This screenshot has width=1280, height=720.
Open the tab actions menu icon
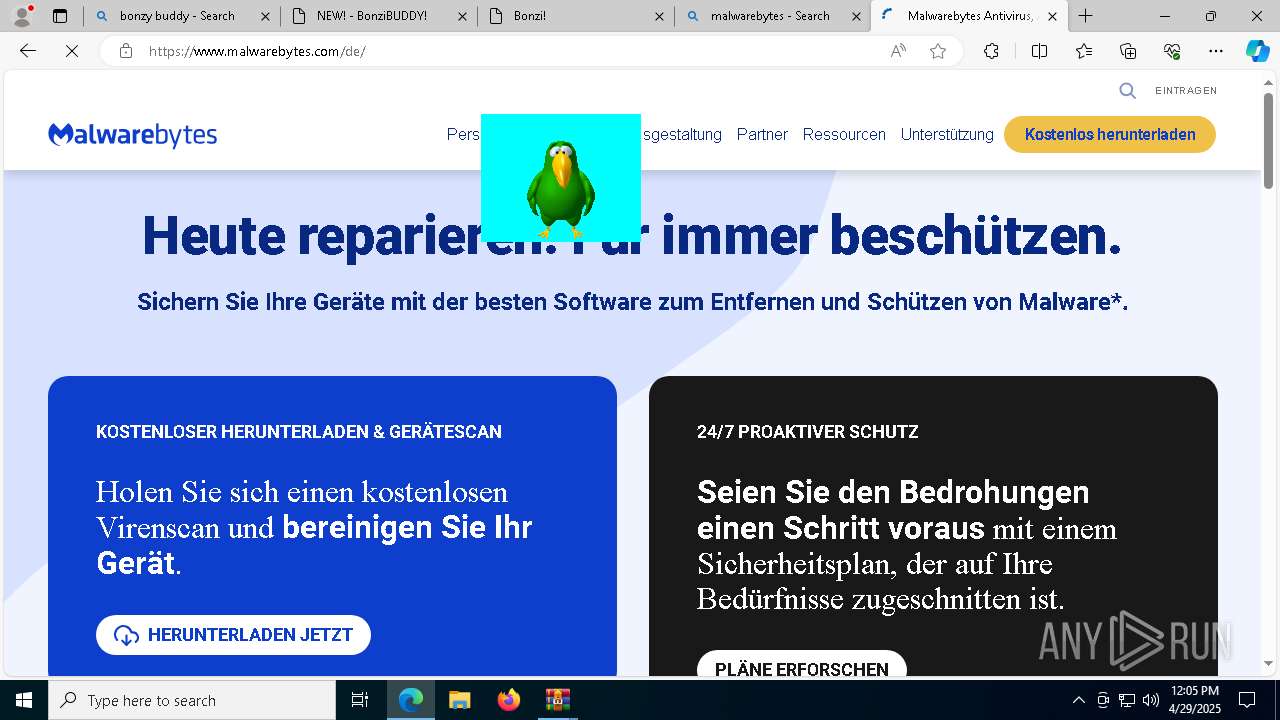coord(60,16)
